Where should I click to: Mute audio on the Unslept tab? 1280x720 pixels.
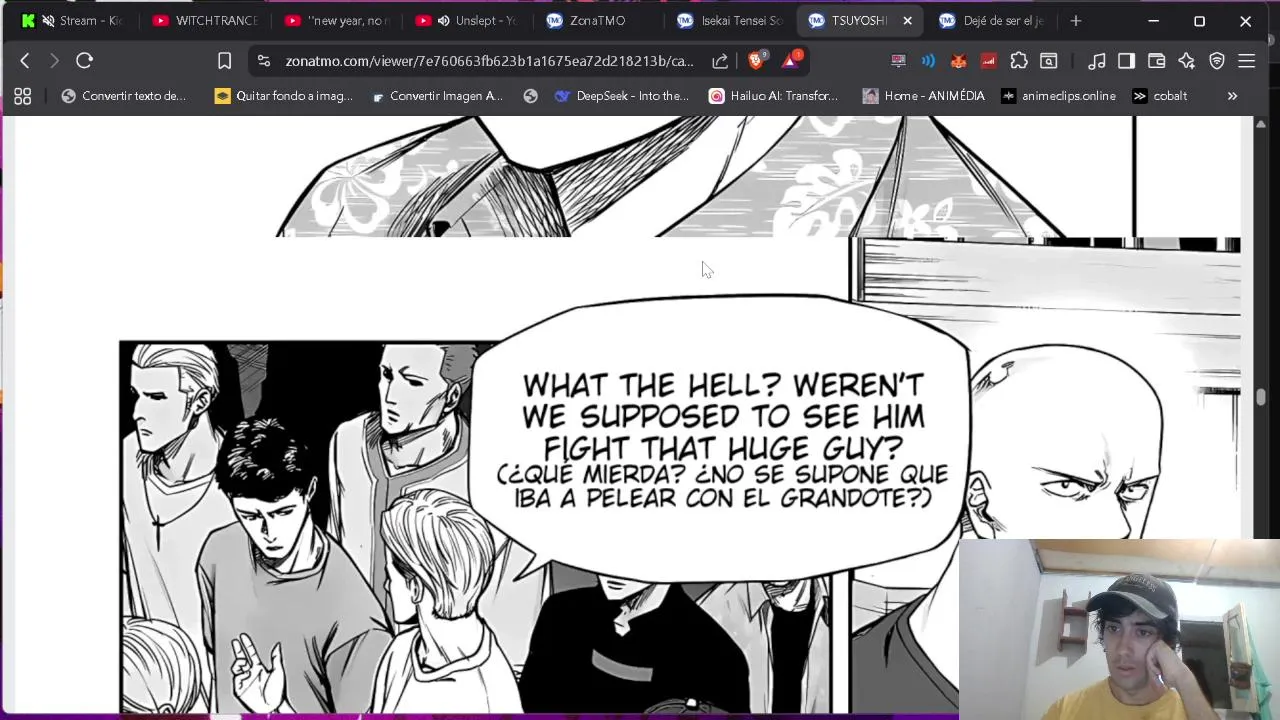tap(443, 21)
